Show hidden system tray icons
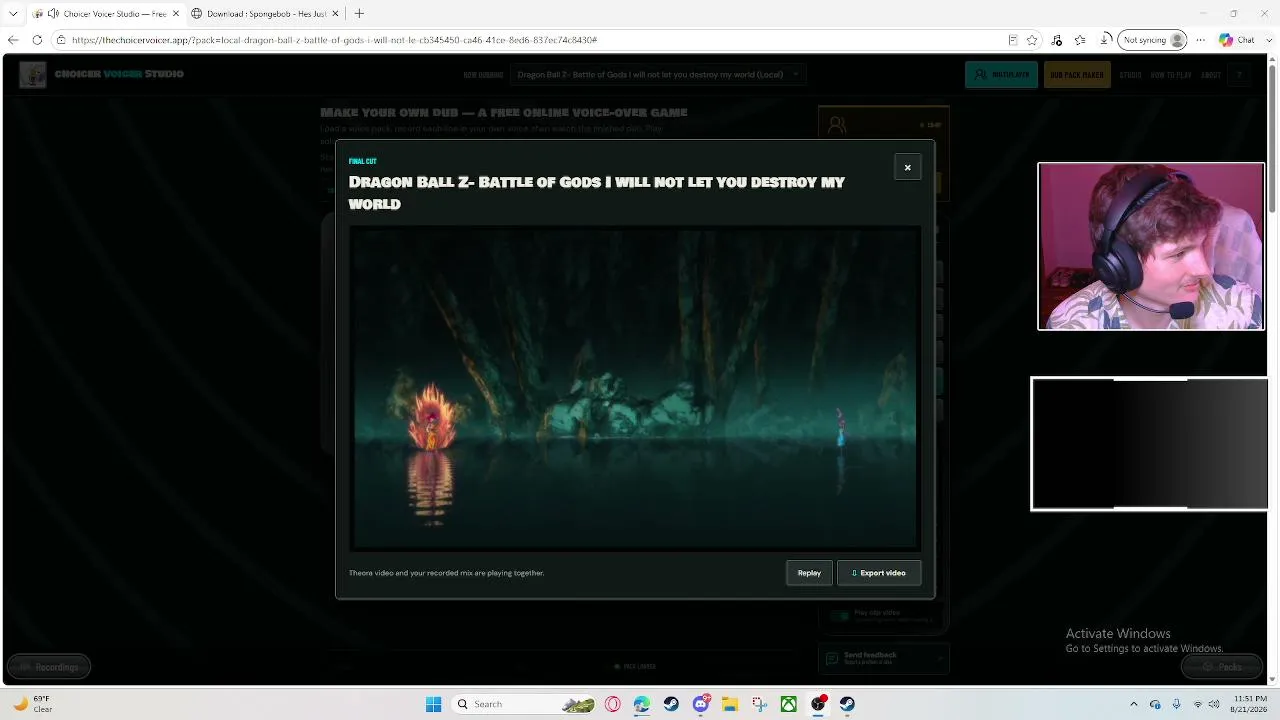 coord(1133,704)
